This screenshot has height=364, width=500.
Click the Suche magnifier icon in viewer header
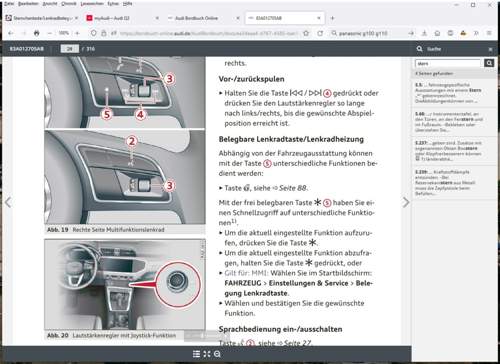pyautogui.click(x=419, y=49)
